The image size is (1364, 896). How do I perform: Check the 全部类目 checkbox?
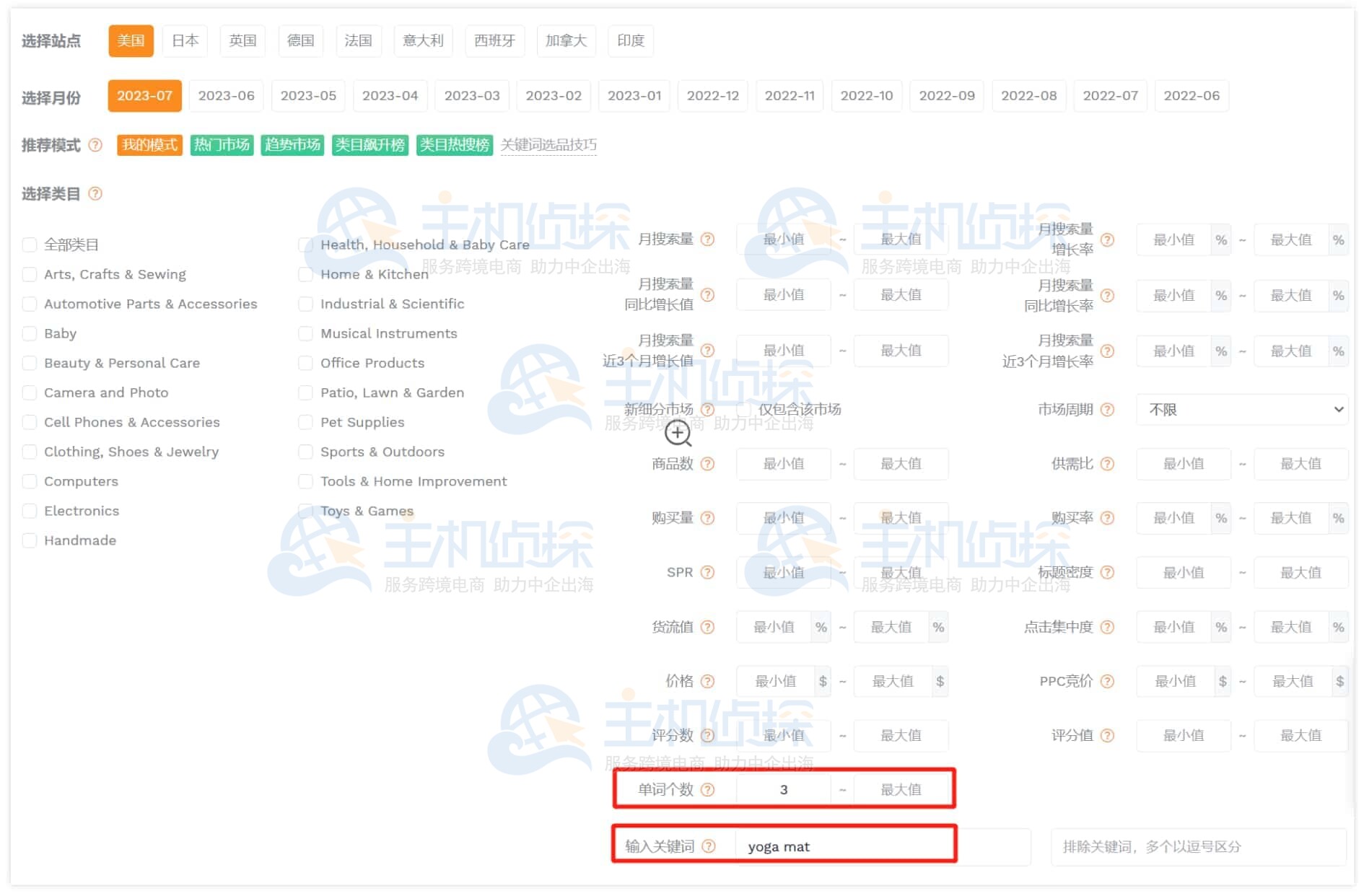[x=30, y=245]
